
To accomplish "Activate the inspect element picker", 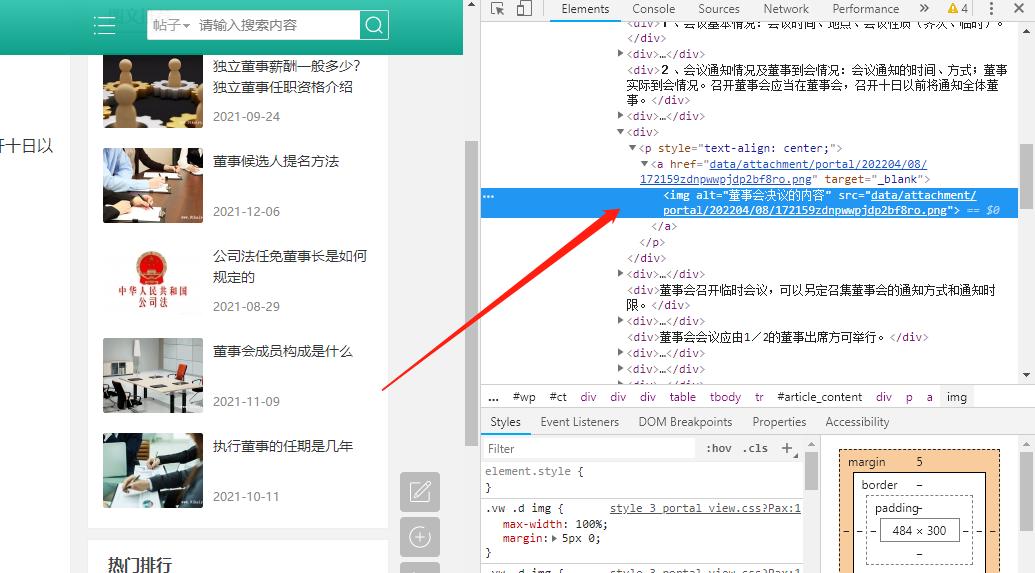I will (498, 9).
